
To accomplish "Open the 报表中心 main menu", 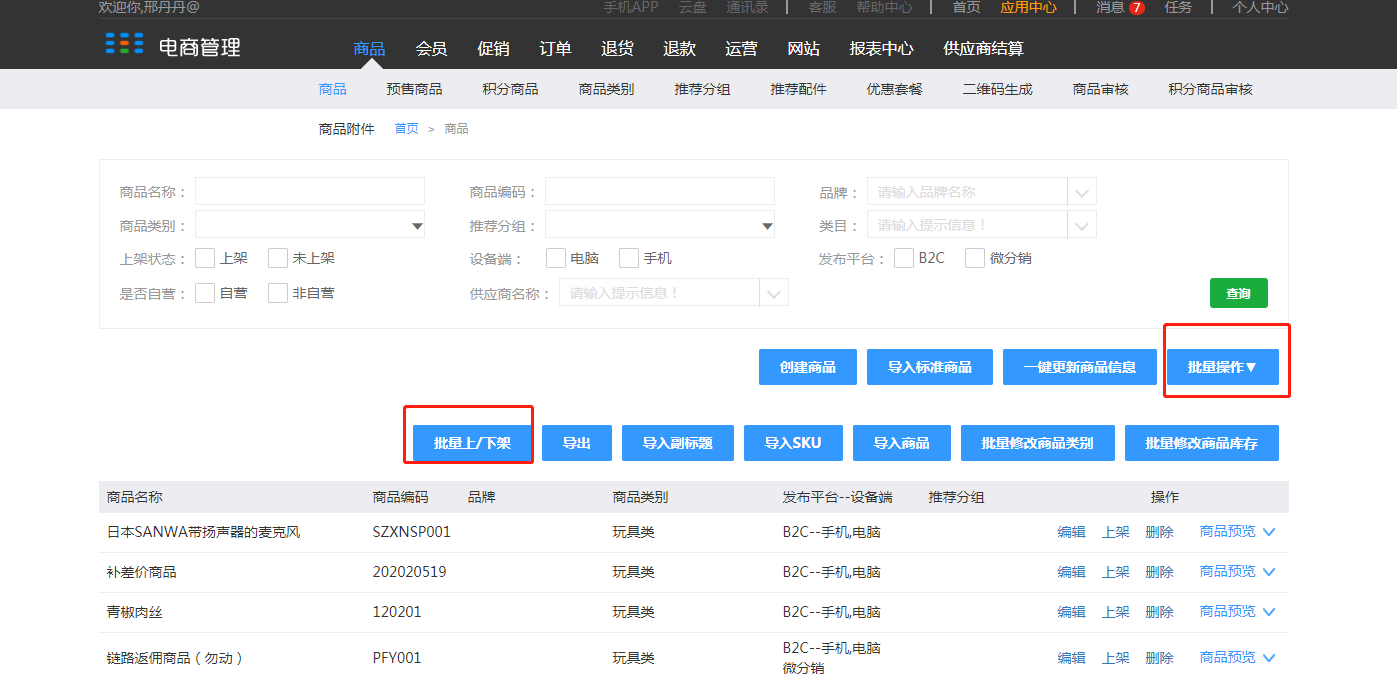I will (881, 49).
